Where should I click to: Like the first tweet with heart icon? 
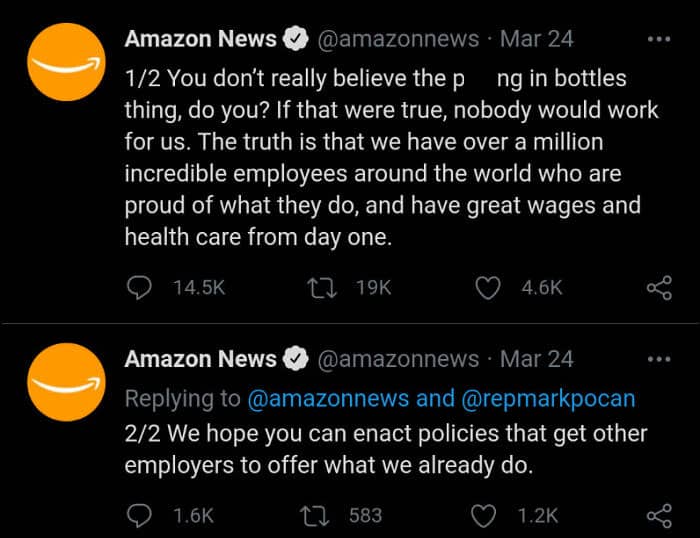click(x=487, y=288)
